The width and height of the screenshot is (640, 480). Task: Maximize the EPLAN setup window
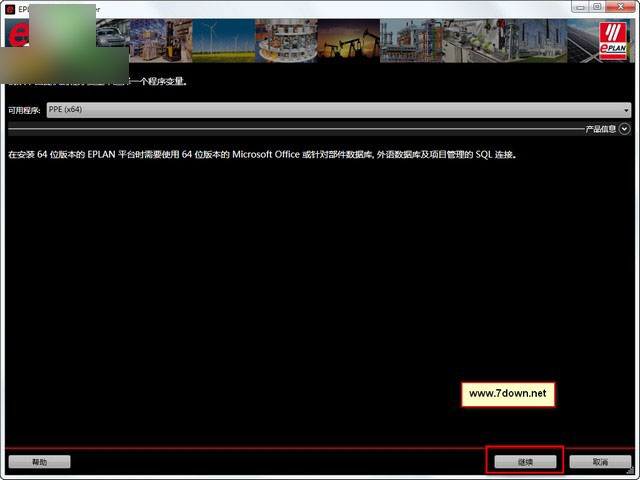pos(597,7)
